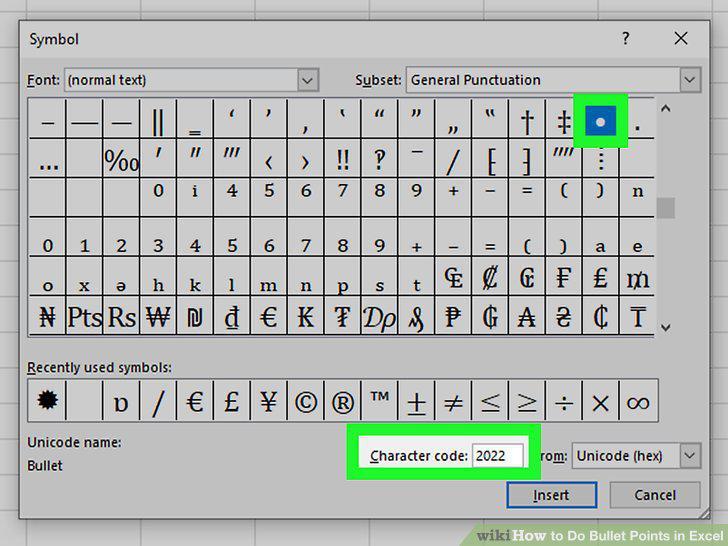Select the guarani ₲ symbol

point(490,316)
